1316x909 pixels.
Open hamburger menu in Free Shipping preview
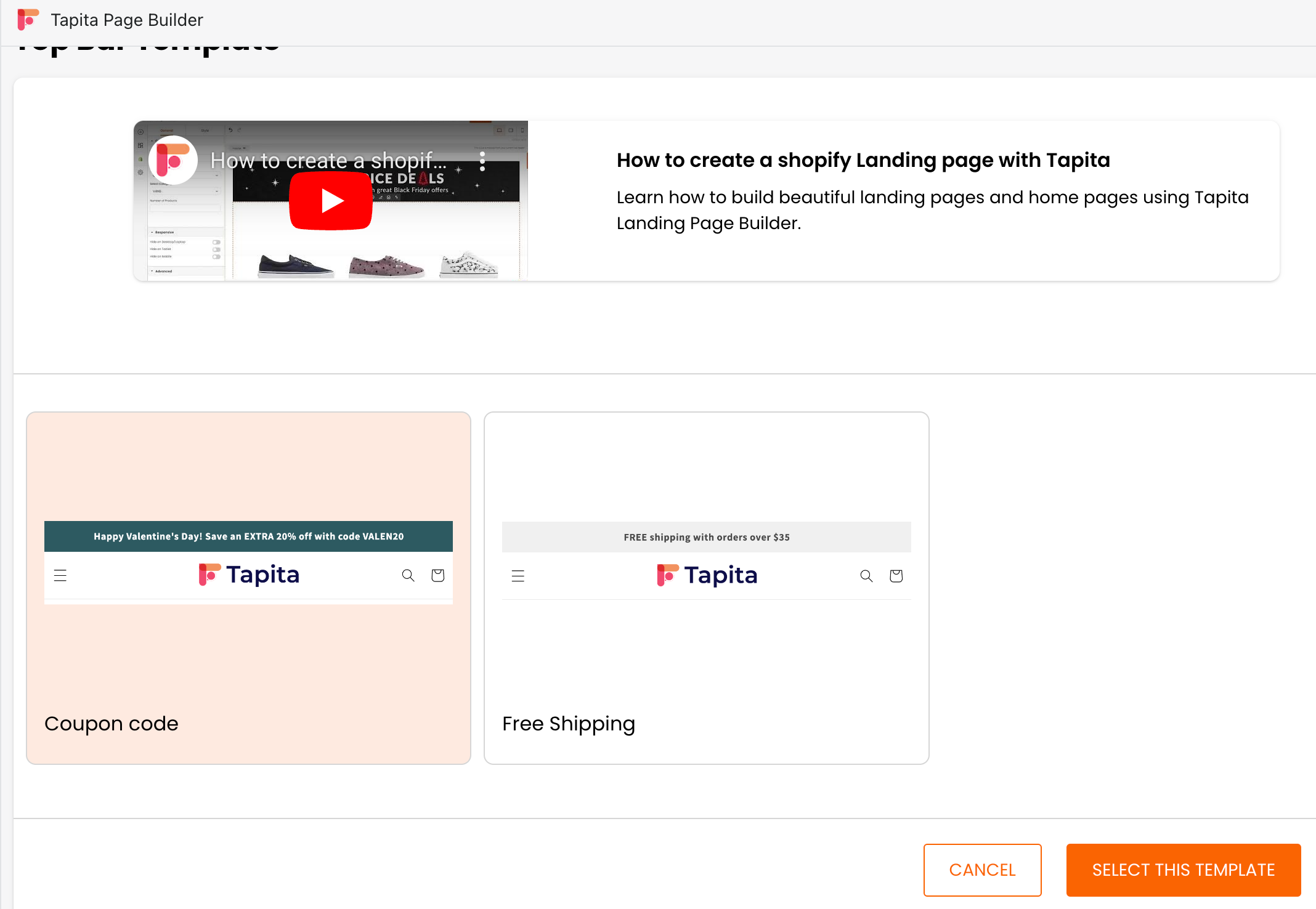(x=518, y=576)
